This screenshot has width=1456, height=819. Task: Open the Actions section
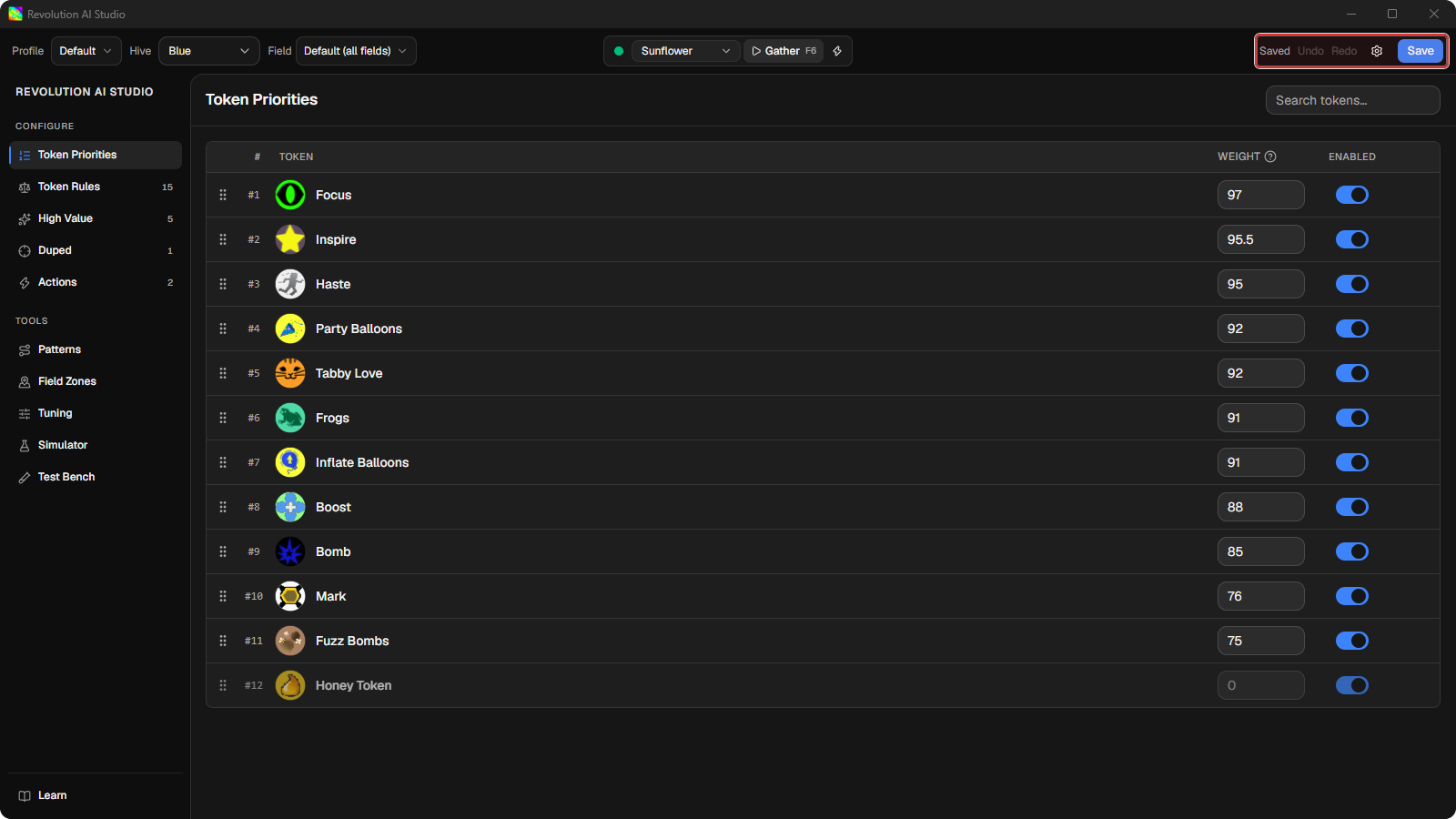(96, 282)
